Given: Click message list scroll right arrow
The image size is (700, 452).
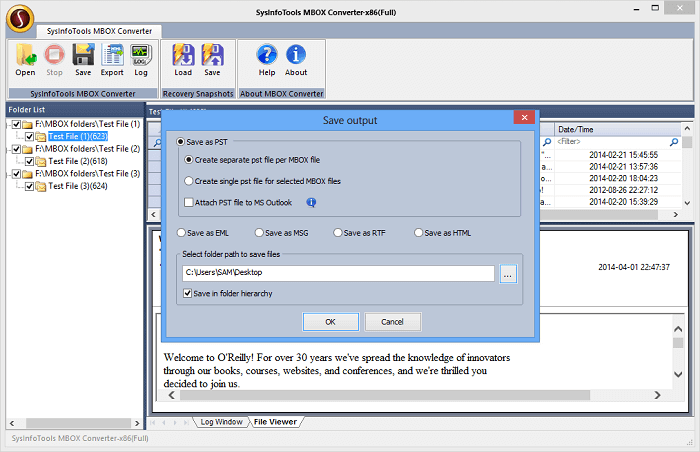Looking at the screenshot, I should tap(675, 215).
